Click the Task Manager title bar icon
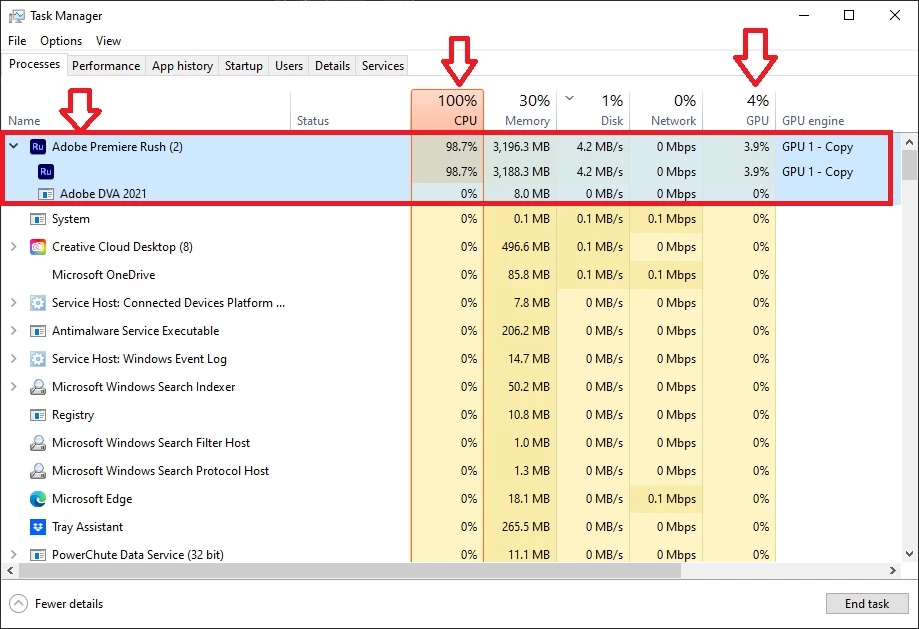919x629 pixels. 16,16
